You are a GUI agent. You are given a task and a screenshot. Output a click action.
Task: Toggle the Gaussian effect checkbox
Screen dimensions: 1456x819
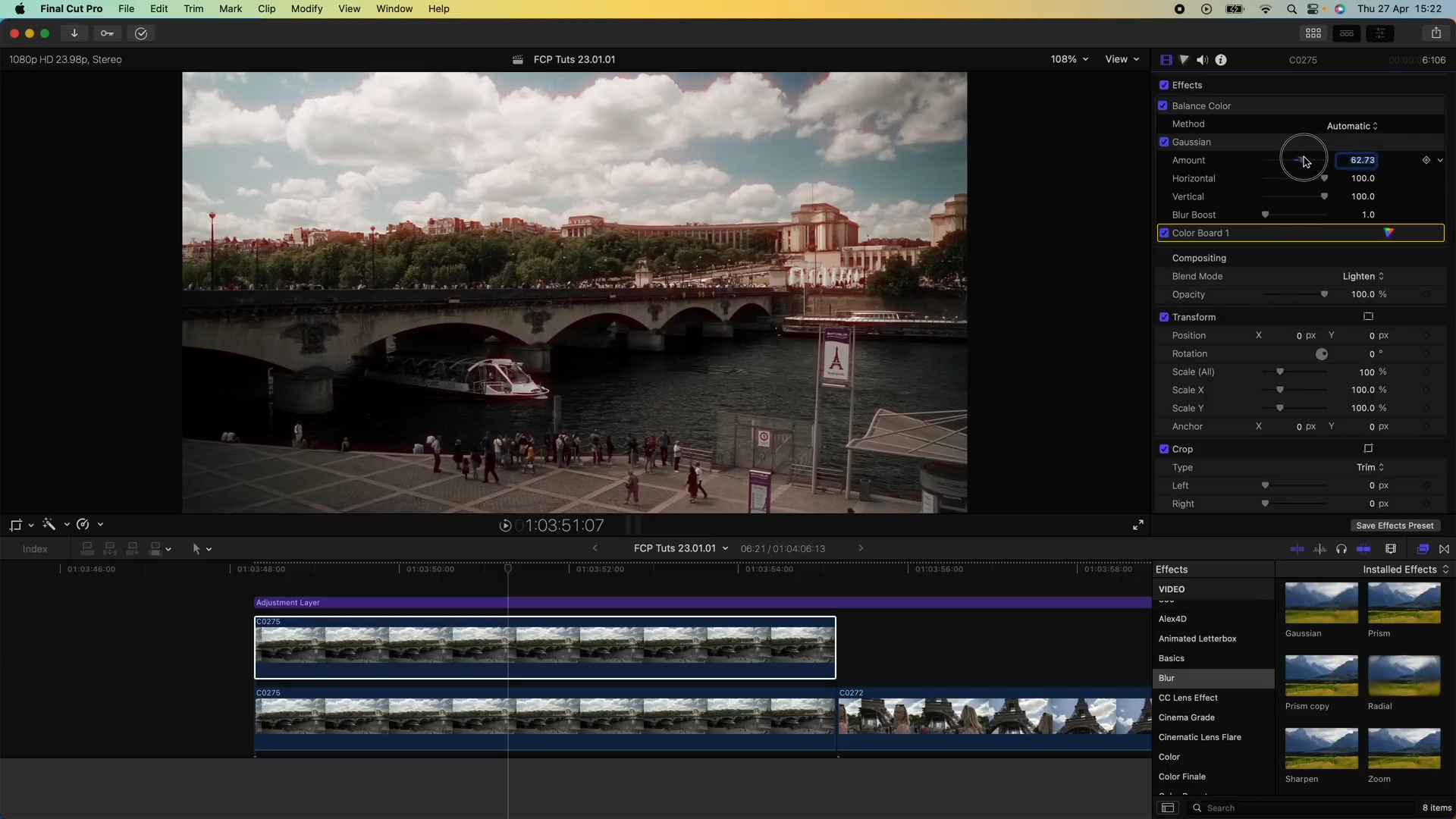(x=1163, y=141)
